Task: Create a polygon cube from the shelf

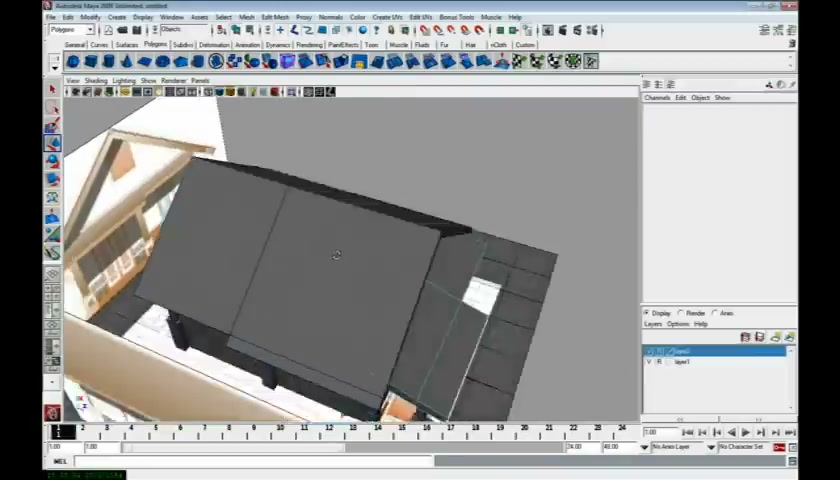Action: point(91,62)
